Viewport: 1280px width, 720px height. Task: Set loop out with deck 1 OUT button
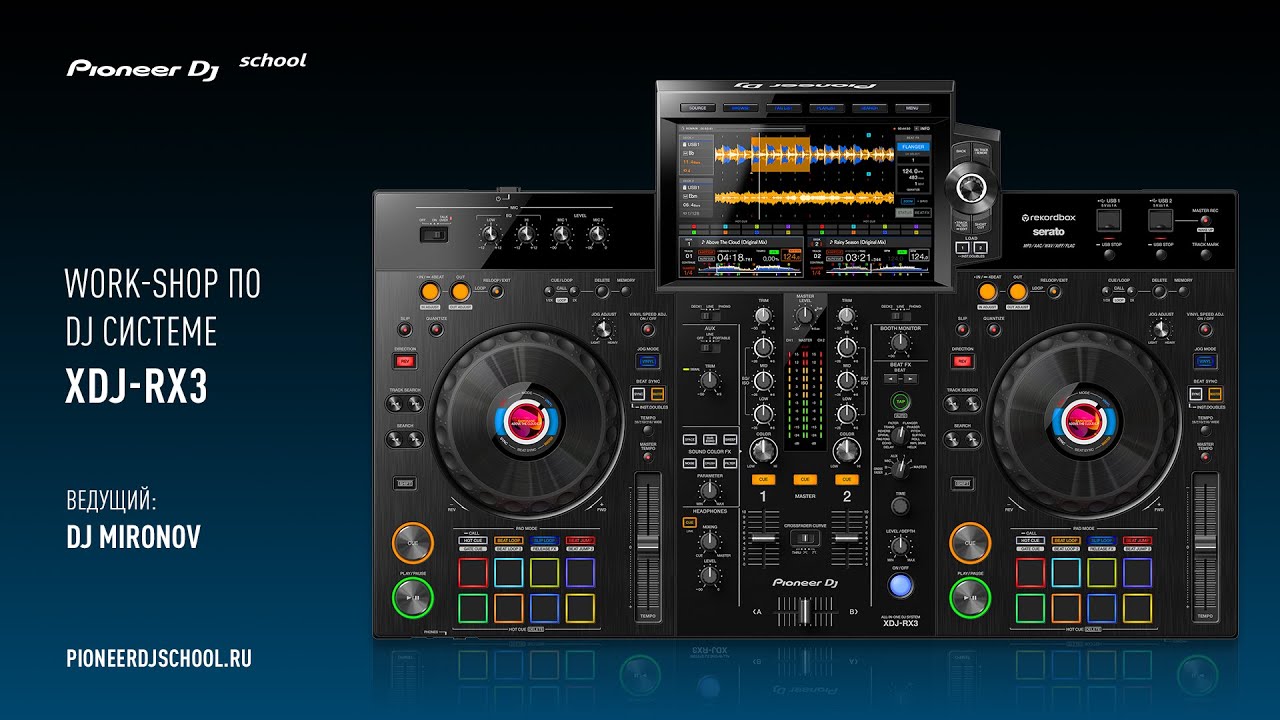point(460,292)
